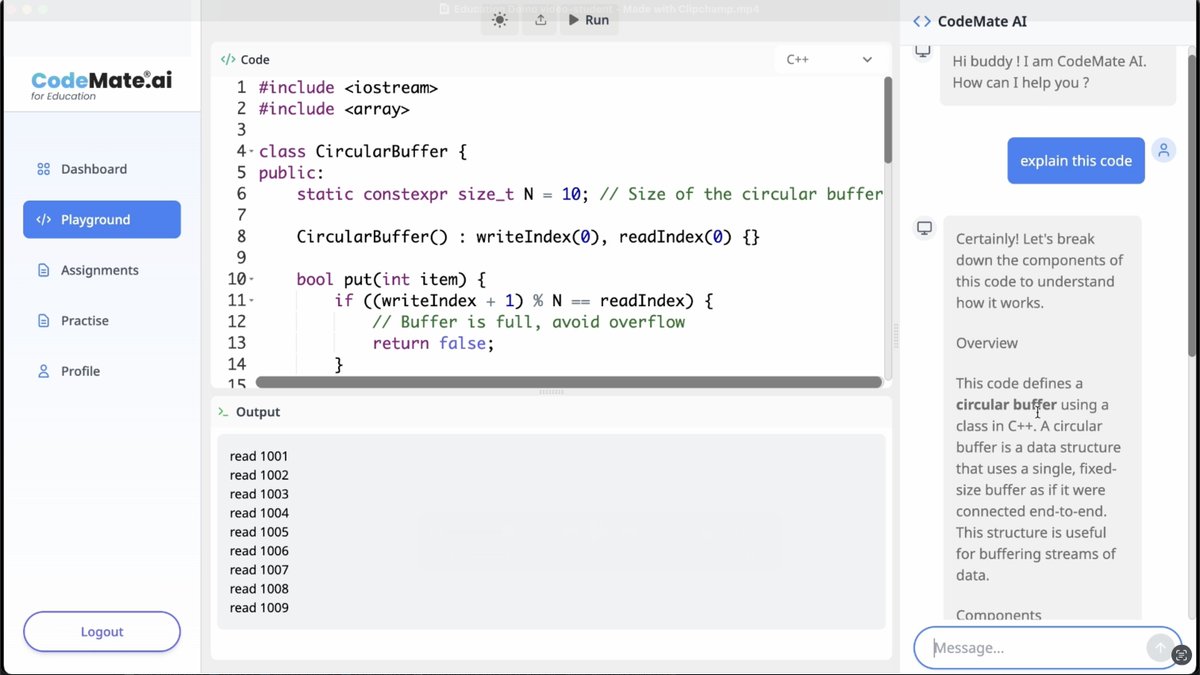Click the 'CircularBuffer() : writeIndex(0)' constructor line
The width and height of the screenshot is (1200, 675).
click(x=528, y=237)
